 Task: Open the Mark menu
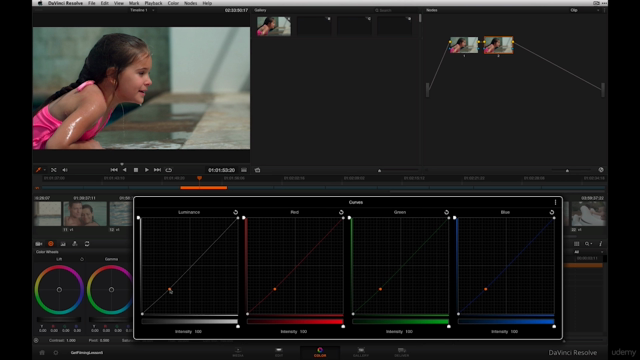pyautogui.click(x=134, y=3)
